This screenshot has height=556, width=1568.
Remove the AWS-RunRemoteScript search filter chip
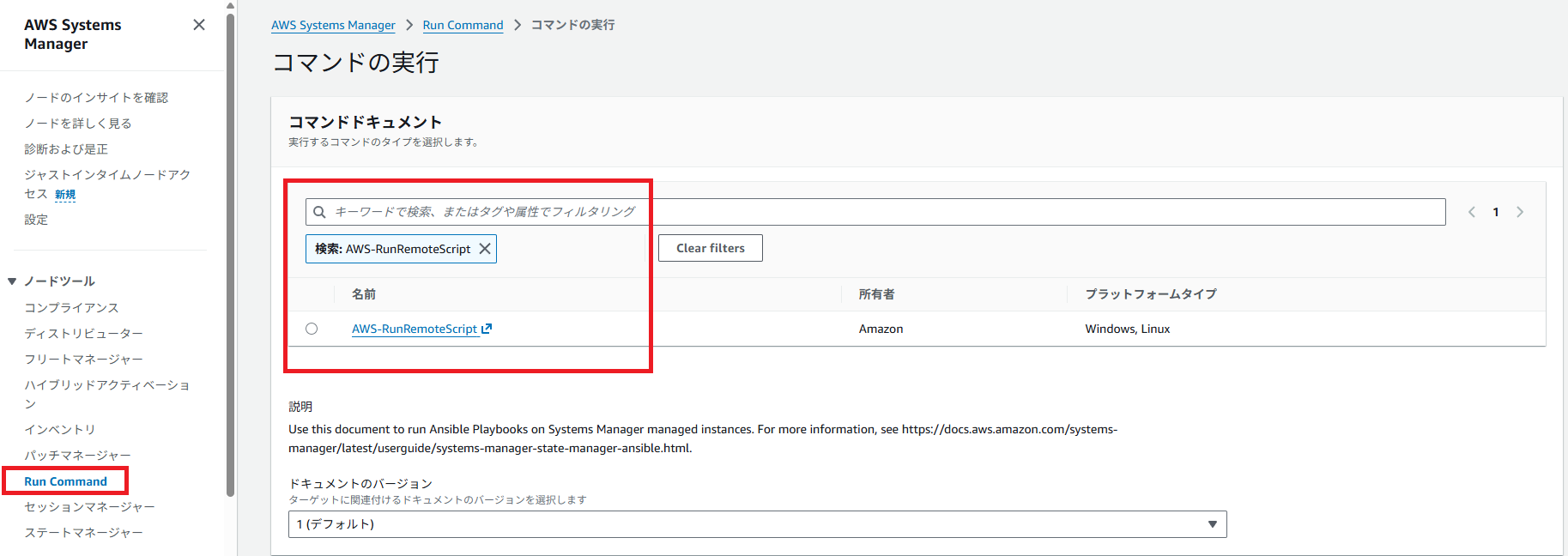(485, 249)
